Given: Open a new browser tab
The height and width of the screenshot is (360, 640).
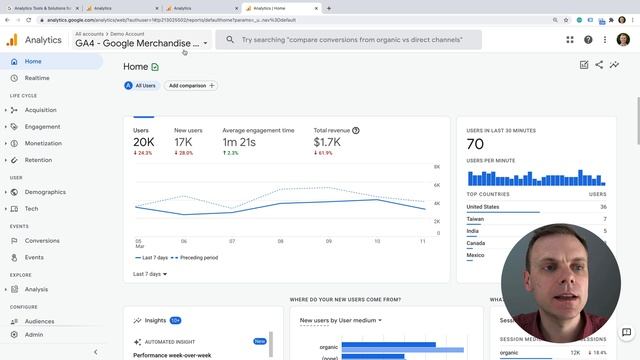Looking at the screenshot, I should pos(329,8).
